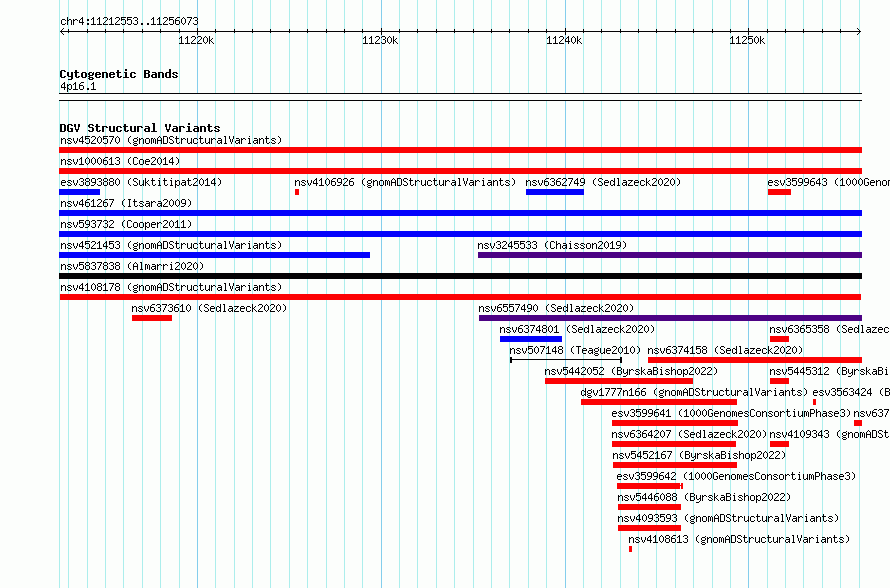Open variant nsv1000613 (Coe2014)
Image resolution: width=890 pixels, height=588 pixels.
[120, 161]
